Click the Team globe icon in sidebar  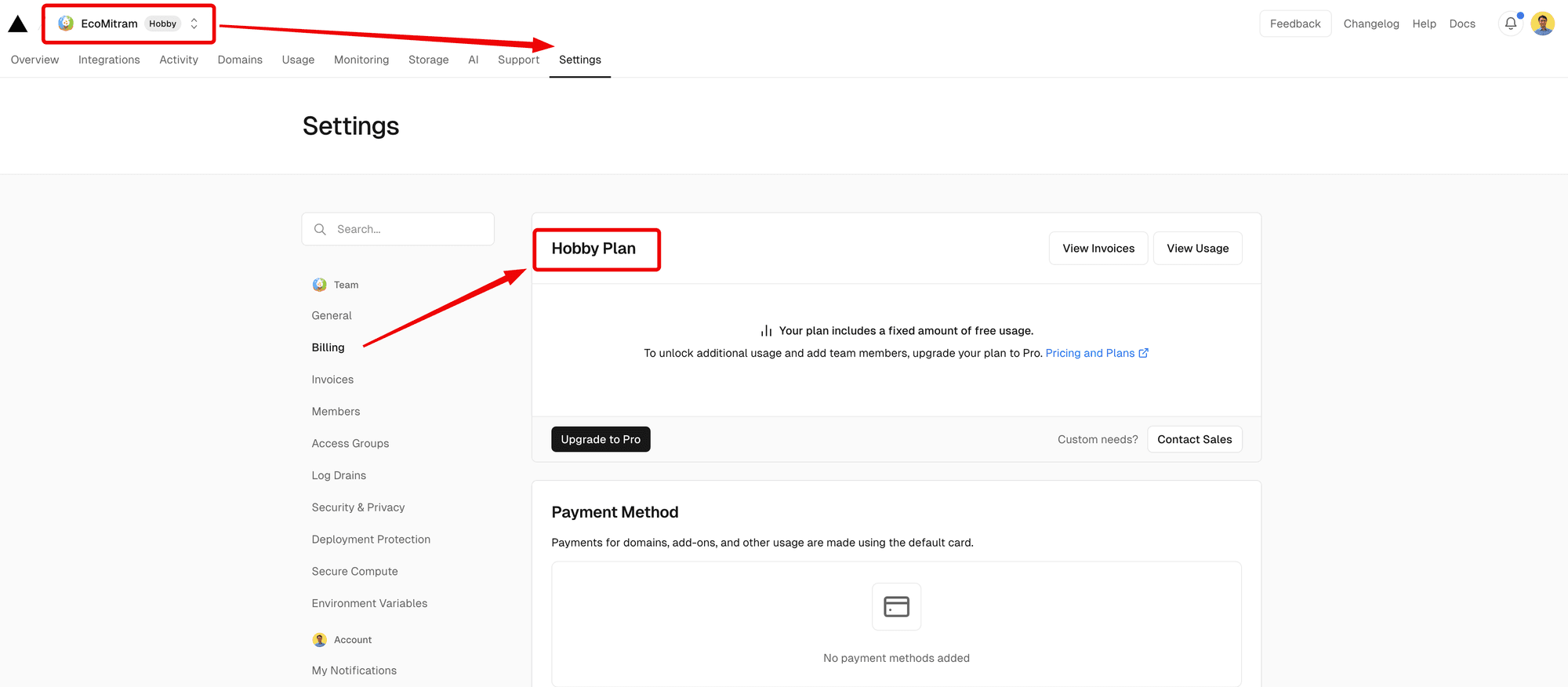click(319, 285)
